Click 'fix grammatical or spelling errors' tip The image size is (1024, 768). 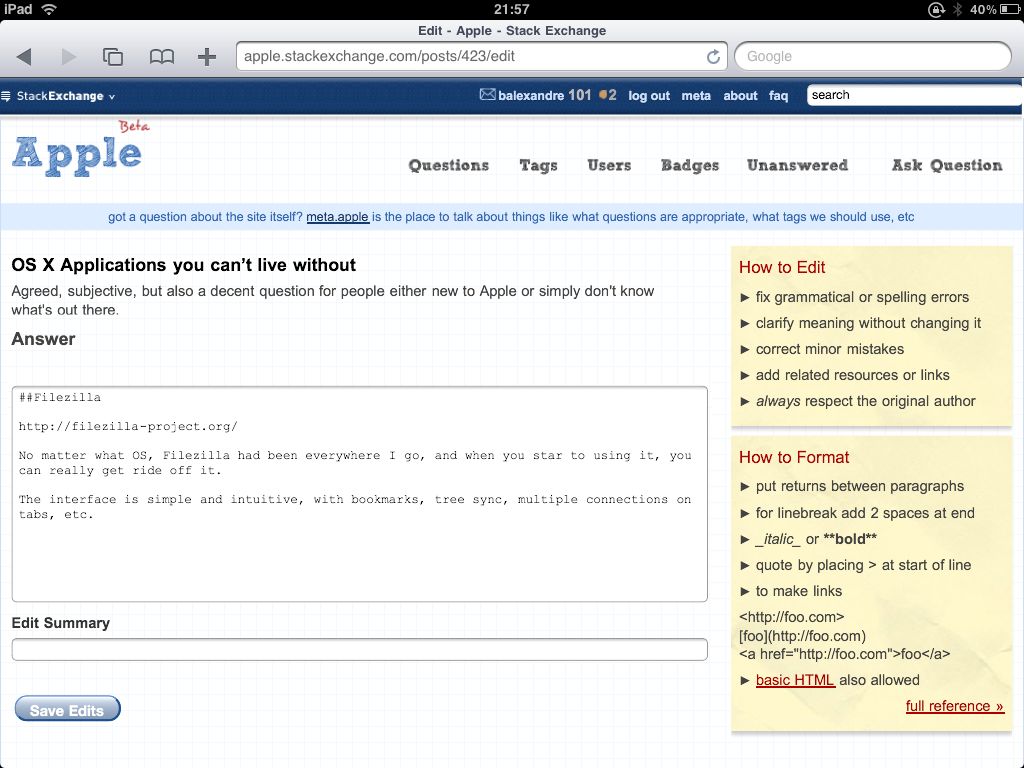pyautogui.click(x=862, y=297)
